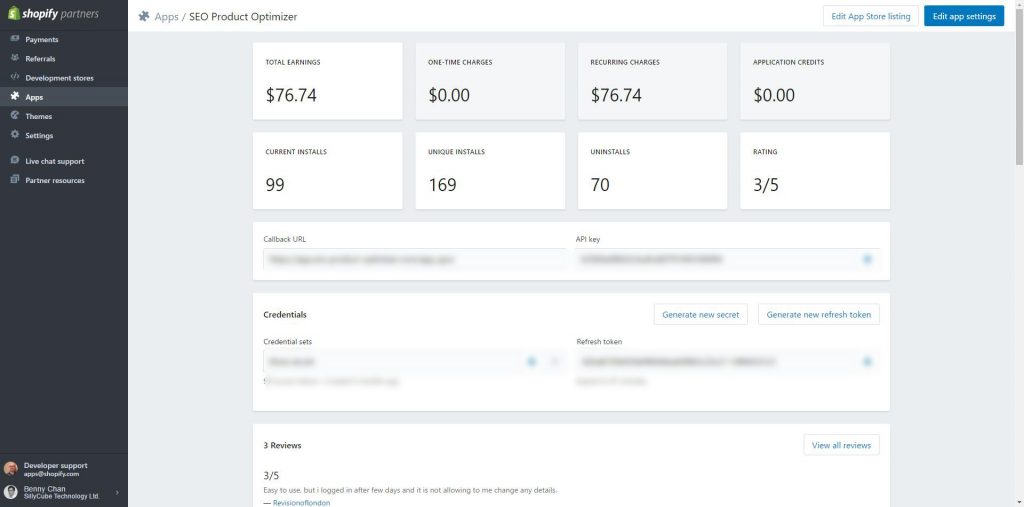
Task: Click the review text 'Easy to use...'
Action: [410, 490]
